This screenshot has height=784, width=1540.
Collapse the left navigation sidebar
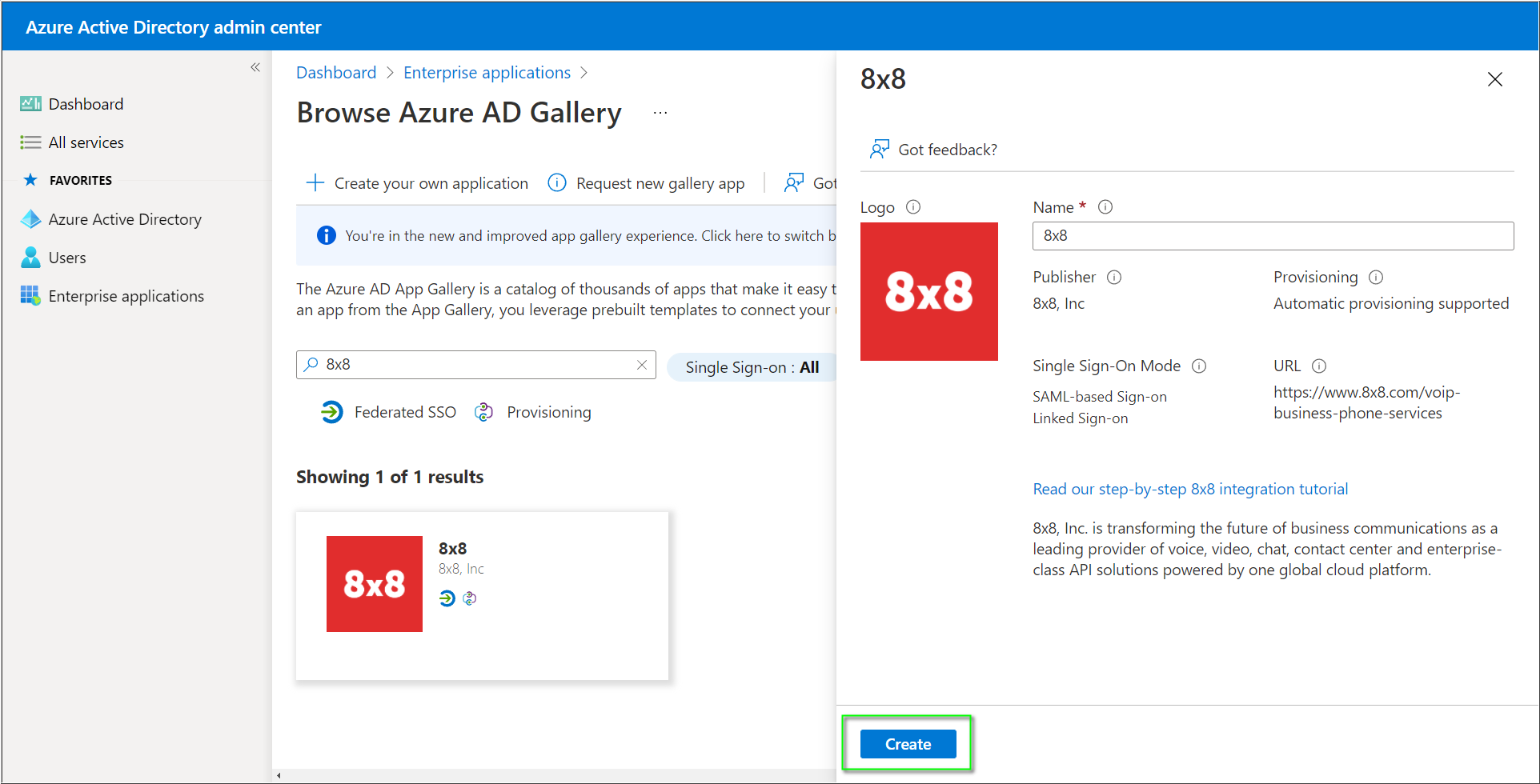pyautogui.click(x=255, y=67)
